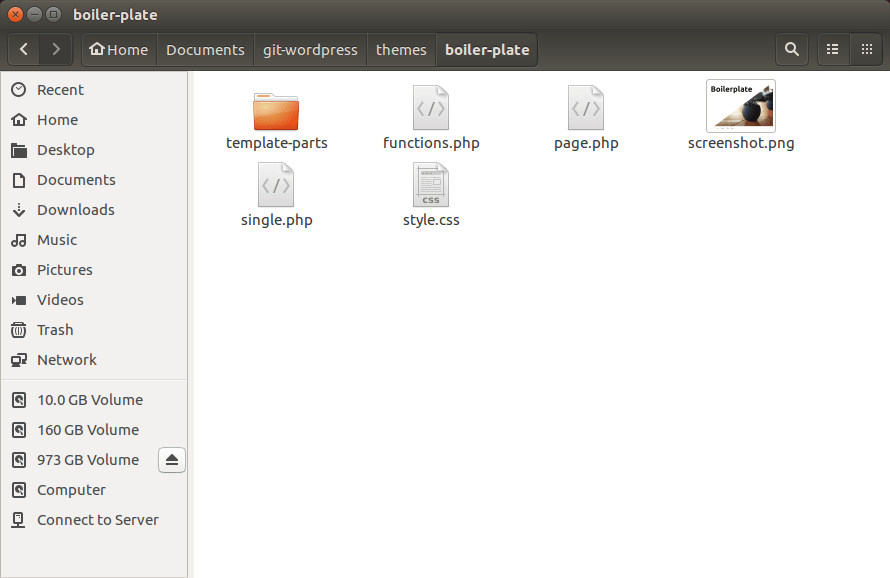Click the Trash bin icon in sidebar

(x=19, y=330)
